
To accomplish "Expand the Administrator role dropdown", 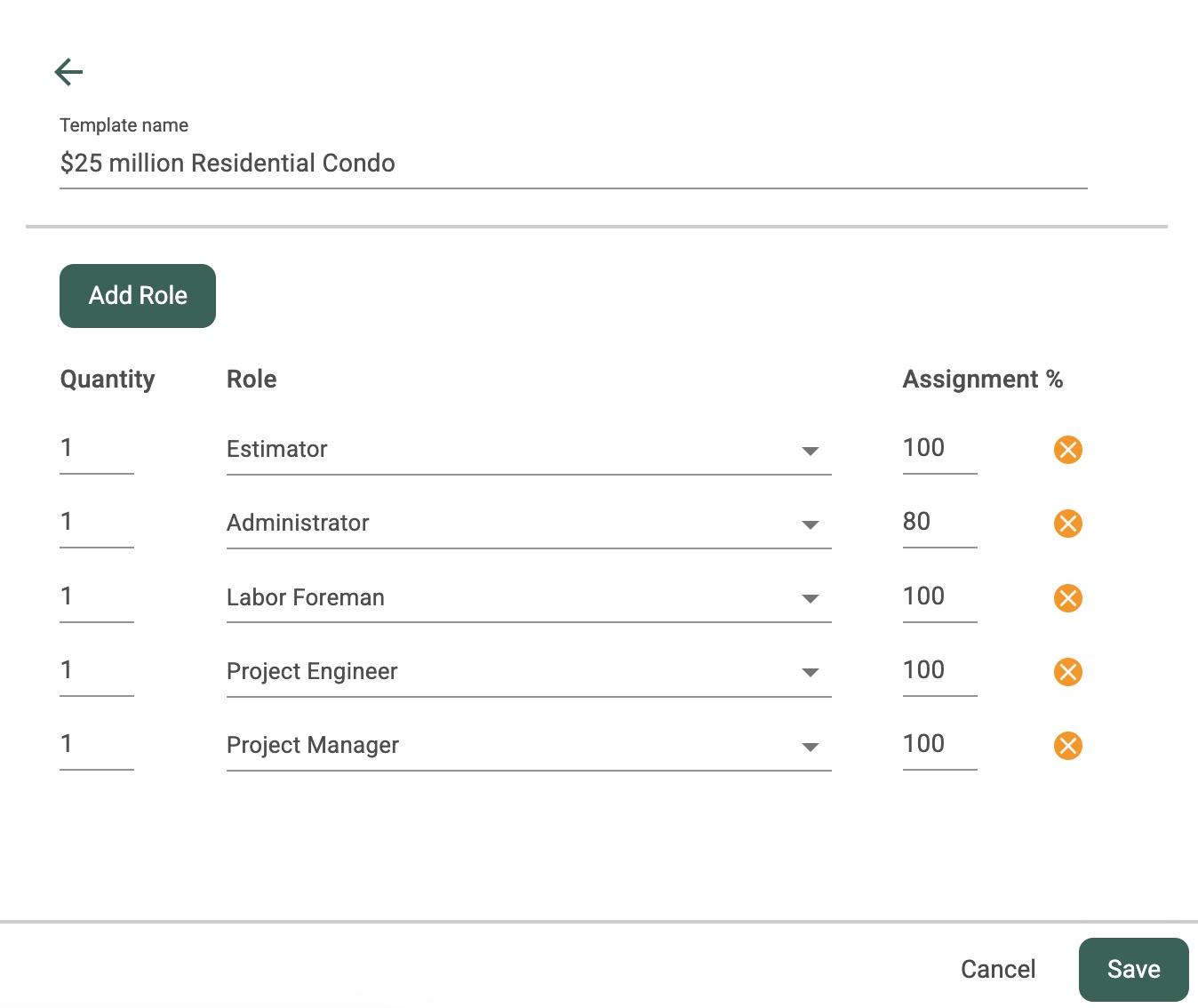I will (529, 524).
